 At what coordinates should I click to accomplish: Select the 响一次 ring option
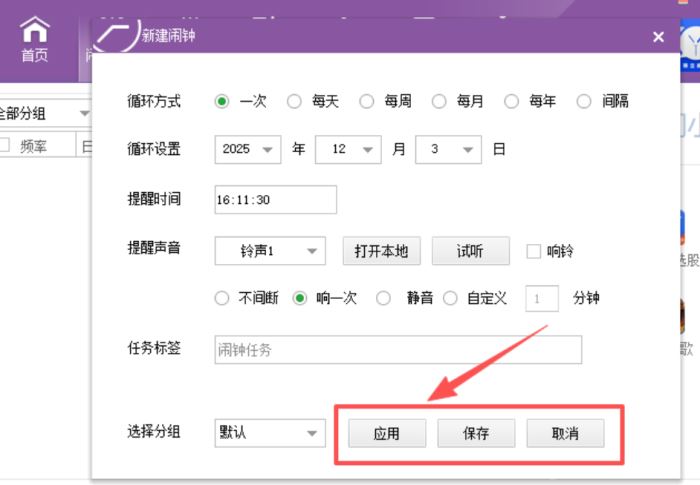(300, 298)
